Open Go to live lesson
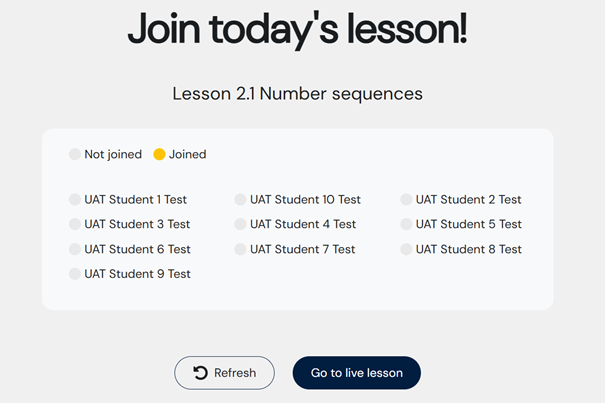This screenshot has height=403, width=605. [x=356, y=373]
